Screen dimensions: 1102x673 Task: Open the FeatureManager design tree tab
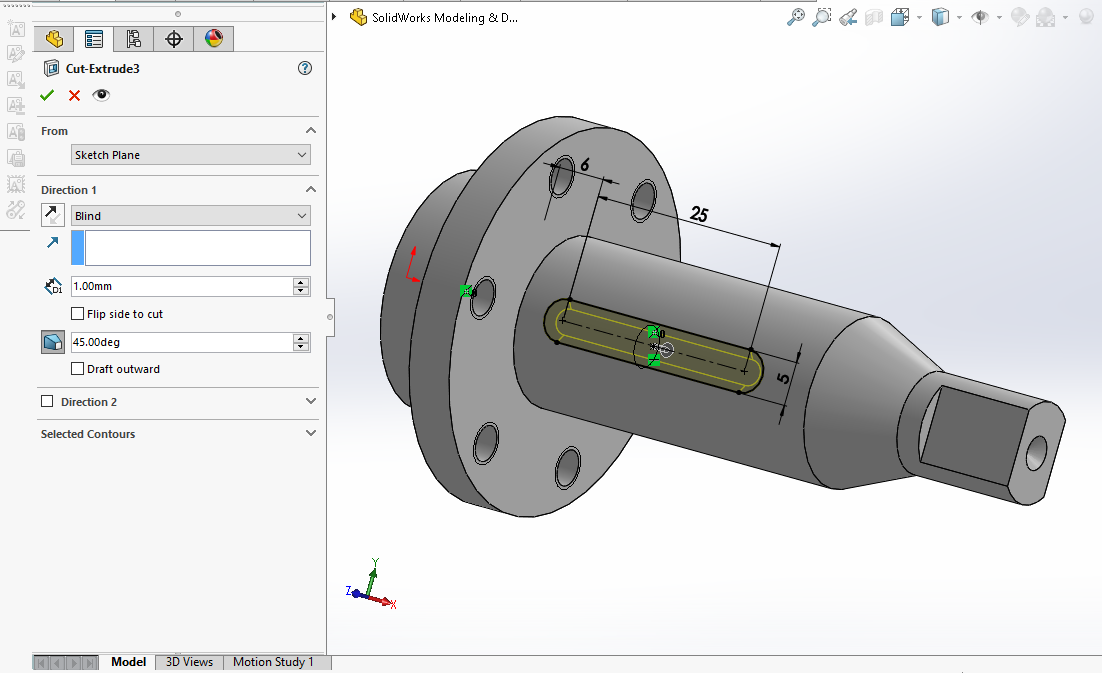pos(54,39)
